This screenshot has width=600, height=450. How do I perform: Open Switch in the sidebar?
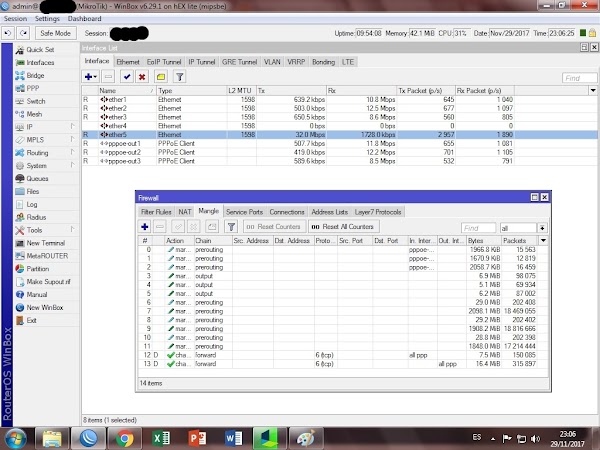36,101
